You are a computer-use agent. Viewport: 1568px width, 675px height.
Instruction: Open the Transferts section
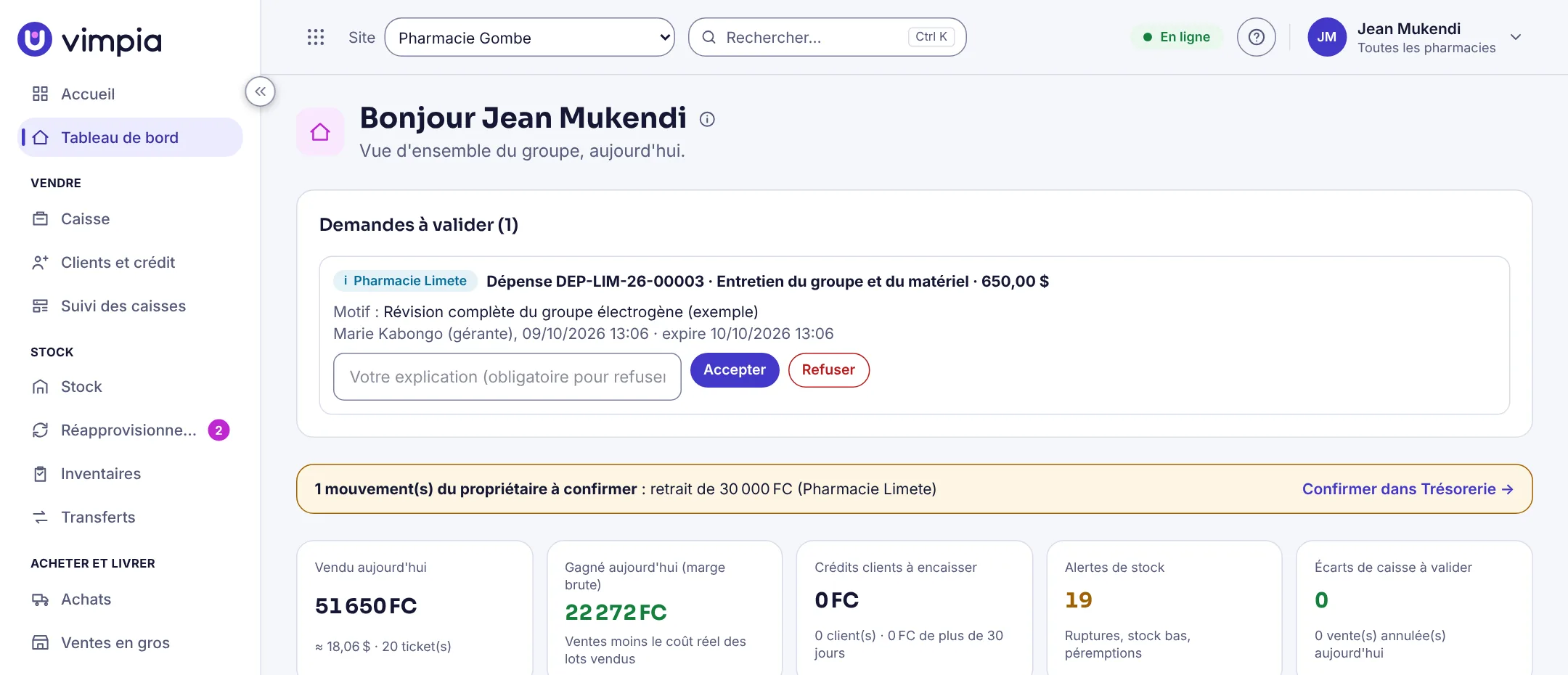130,517
